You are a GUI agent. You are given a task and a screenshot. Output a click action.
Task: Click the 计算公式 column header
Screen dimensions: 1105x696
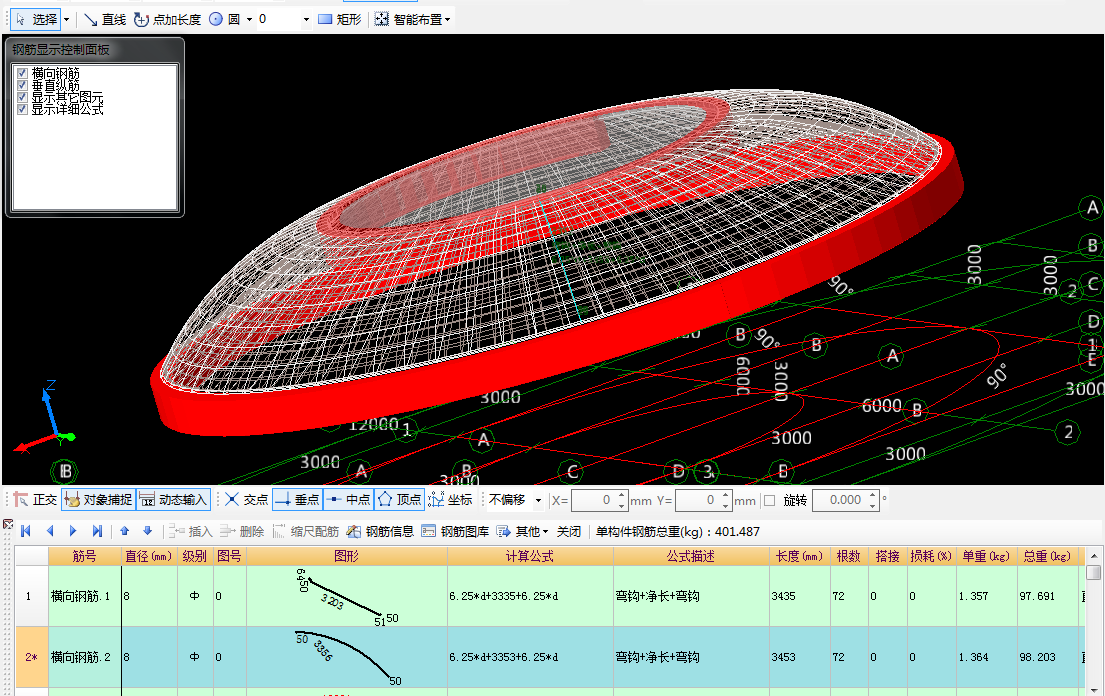click(530, 557)
